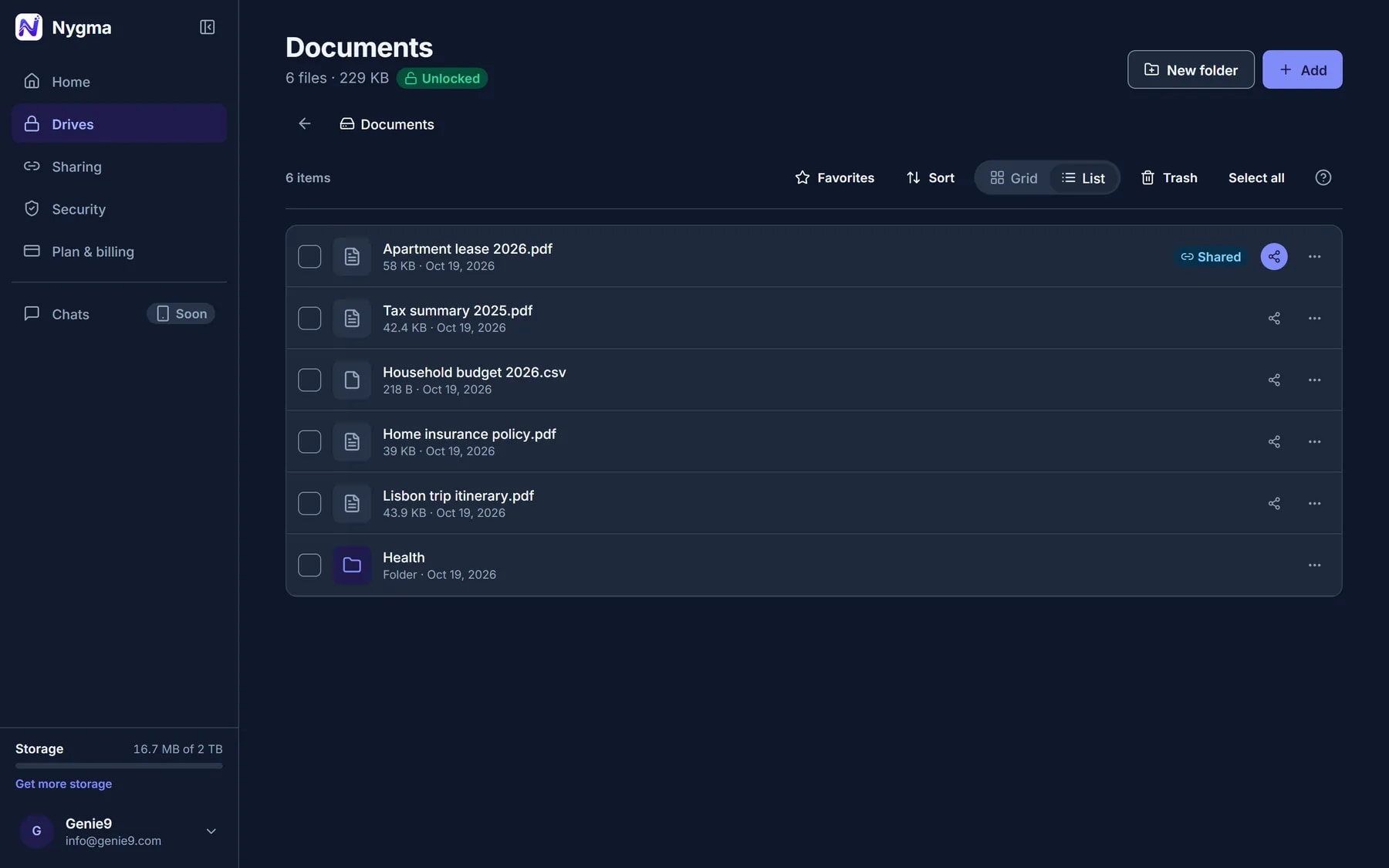Share Tax summary 2025.pdf
The height and width of the screenshot is (868, 1389).
pyautogui.click(x=1274, y=318)
